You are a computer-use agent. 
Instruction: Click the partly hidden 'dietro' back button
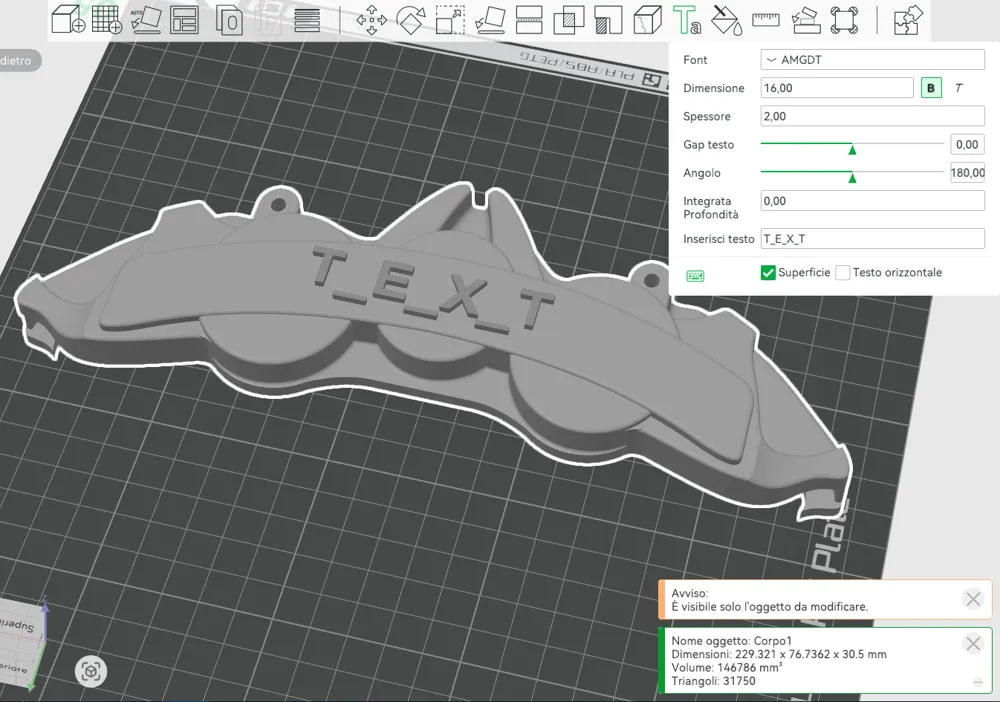(x=18, y=61)
